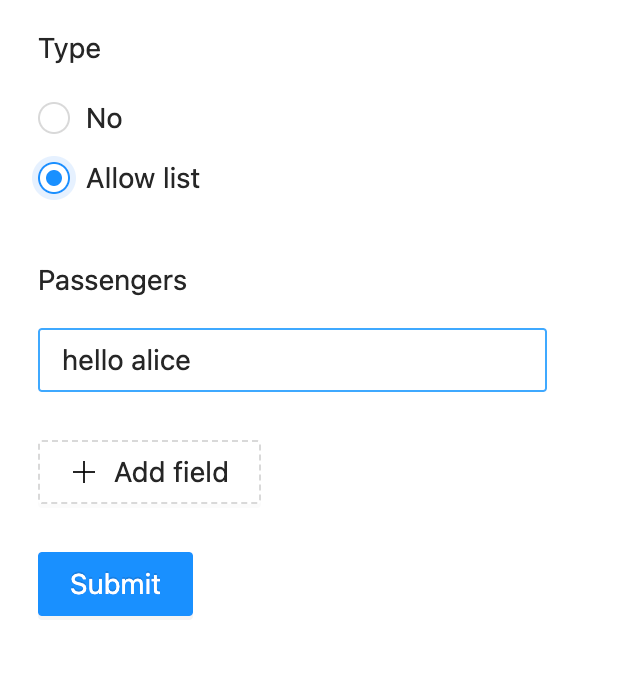Image resolution: width=638 pixels, height=692 pixels.
Task: Click the "Allow list" option label text
Action: (x=143, y=178)
